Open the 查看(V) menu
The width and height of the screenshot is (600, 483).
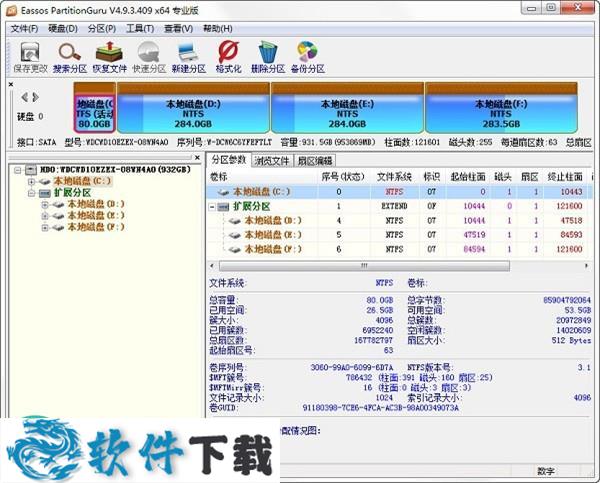pos(178,29)
